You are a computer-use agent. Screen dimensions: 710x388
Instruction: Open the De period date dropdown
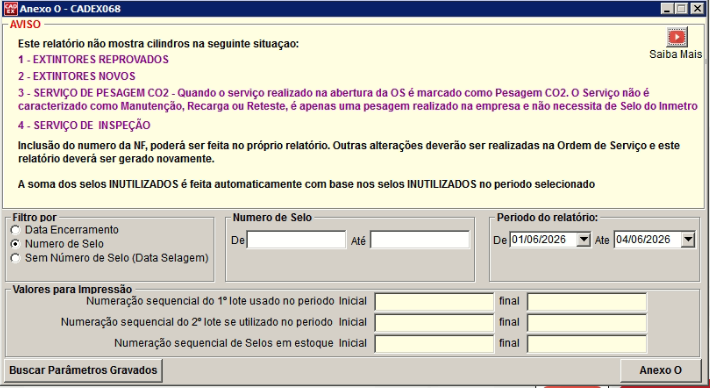click(584, 240)
